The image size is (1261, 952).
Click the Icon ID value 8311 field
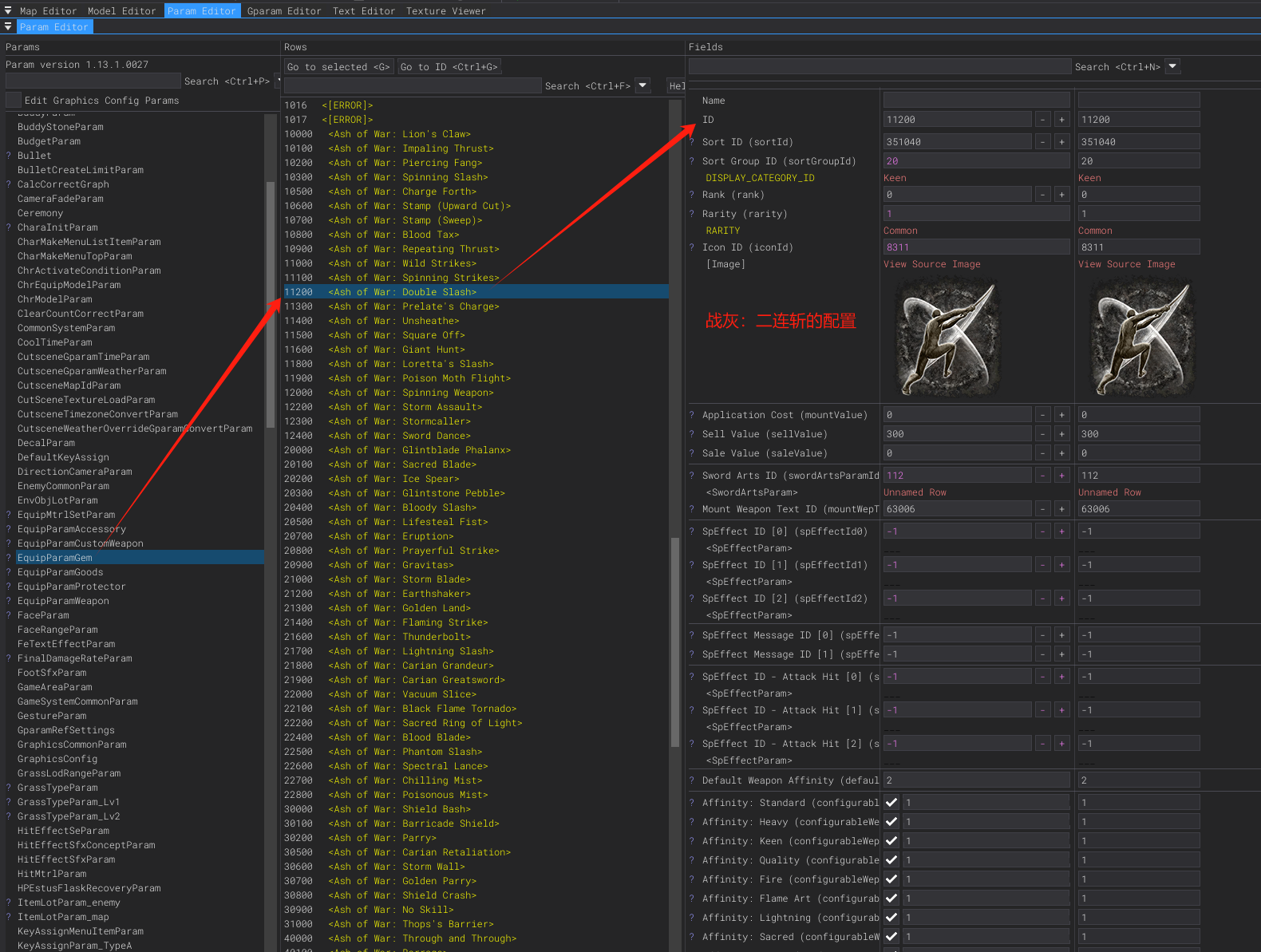[x=976, y=247]
